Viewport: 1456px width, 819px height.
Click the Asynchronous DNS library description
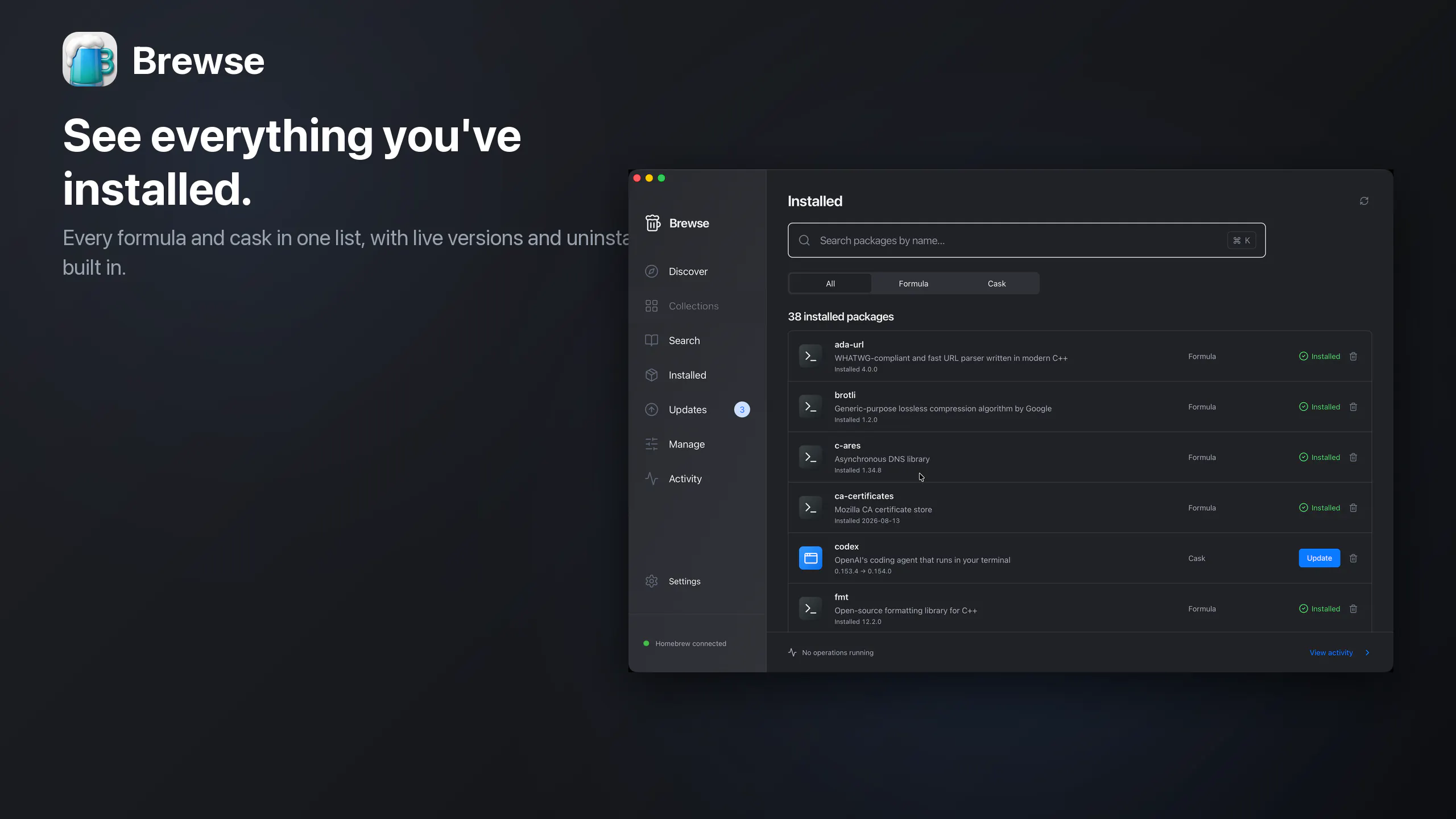[882, 459]
